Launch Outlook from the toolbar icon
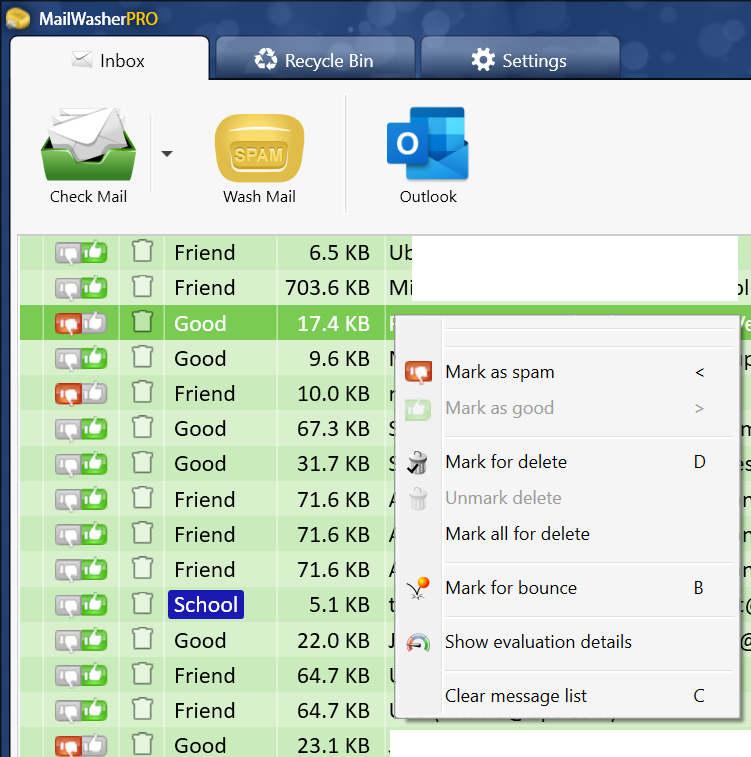This screenshot has height=757, width=751. pos(428,143)
